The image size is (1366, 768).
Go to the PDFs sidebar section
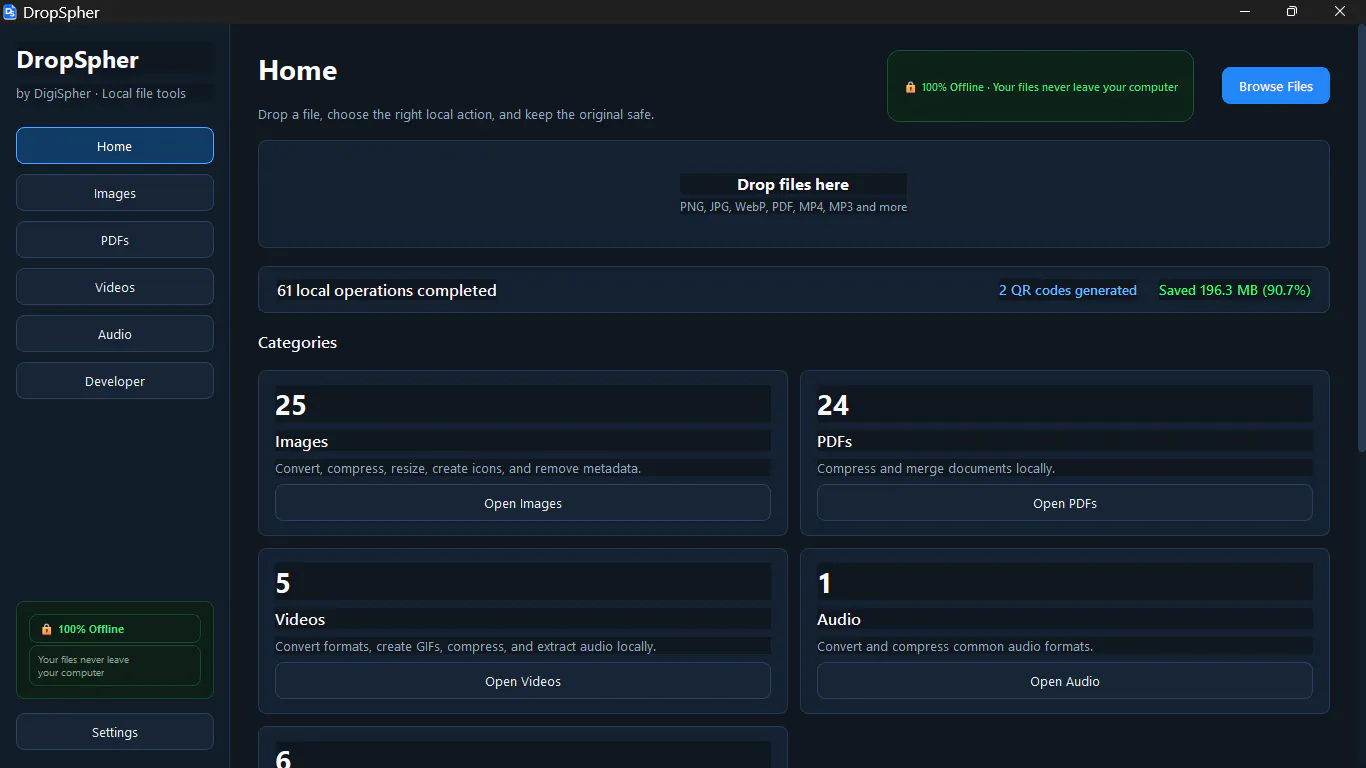(115, 240)
